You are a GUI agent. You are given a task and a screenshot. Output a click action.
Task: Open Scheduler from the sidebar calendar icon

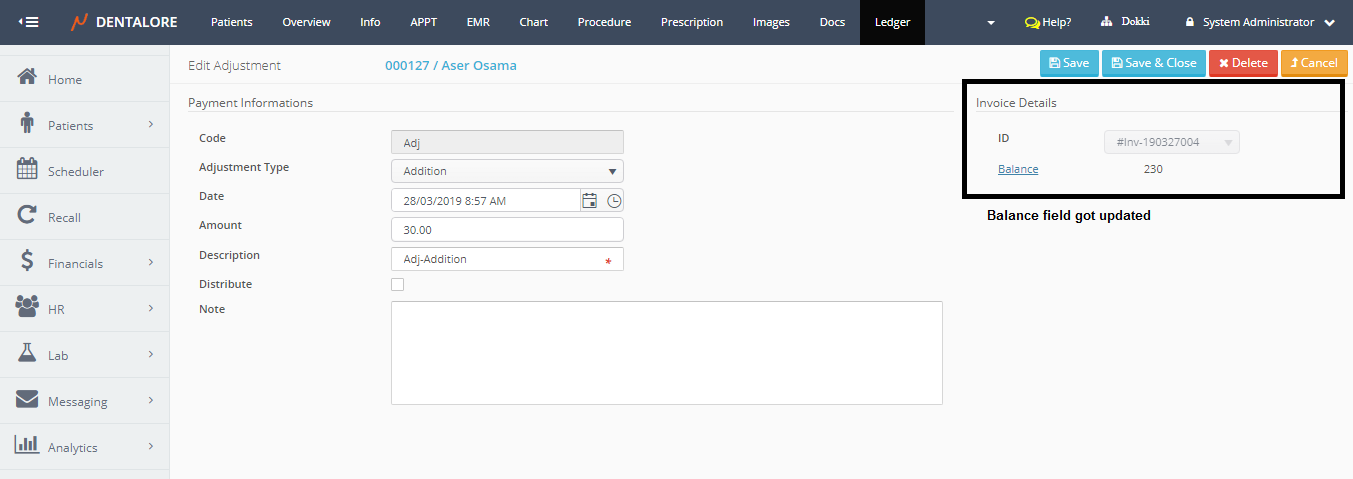click(x=28, y=170)
